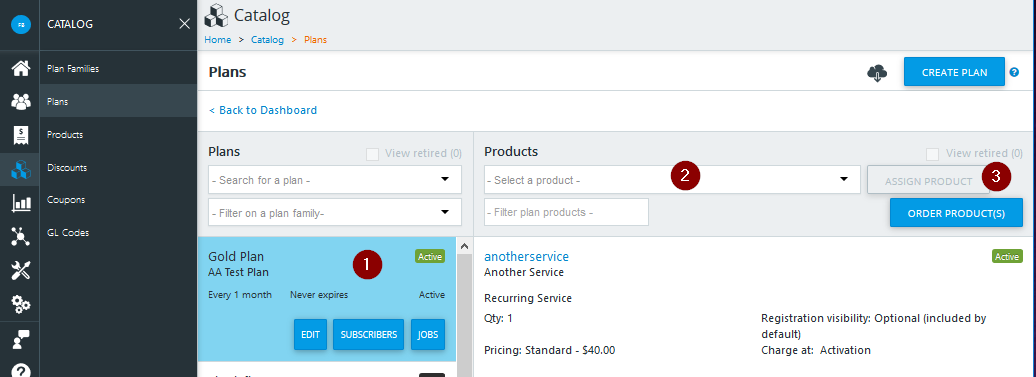Click the Create Plan button
This screenshot has width=1036, height=377.
pyautogui.click(x=954, y=72)
